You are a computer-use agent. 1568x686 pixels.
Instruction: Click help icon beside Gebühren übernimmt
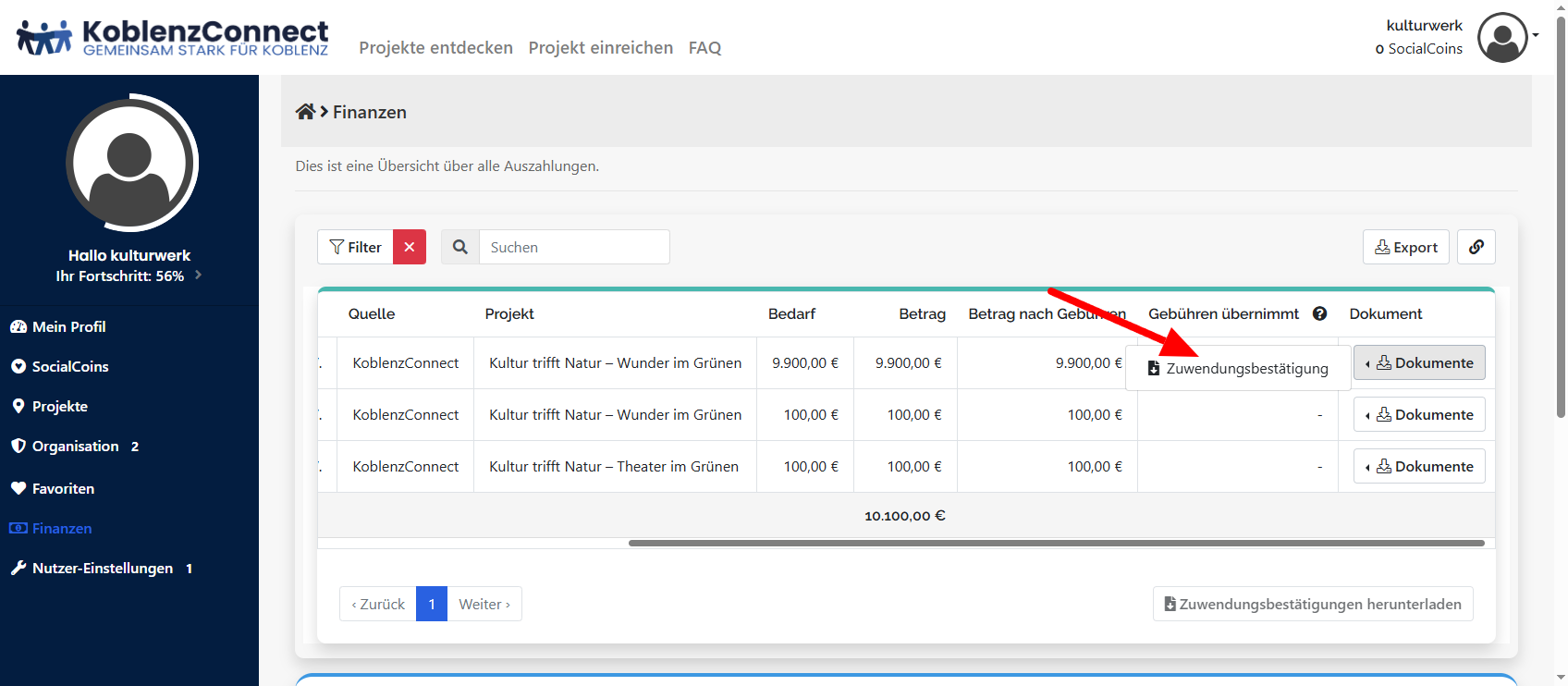(x=1319, y=313)
